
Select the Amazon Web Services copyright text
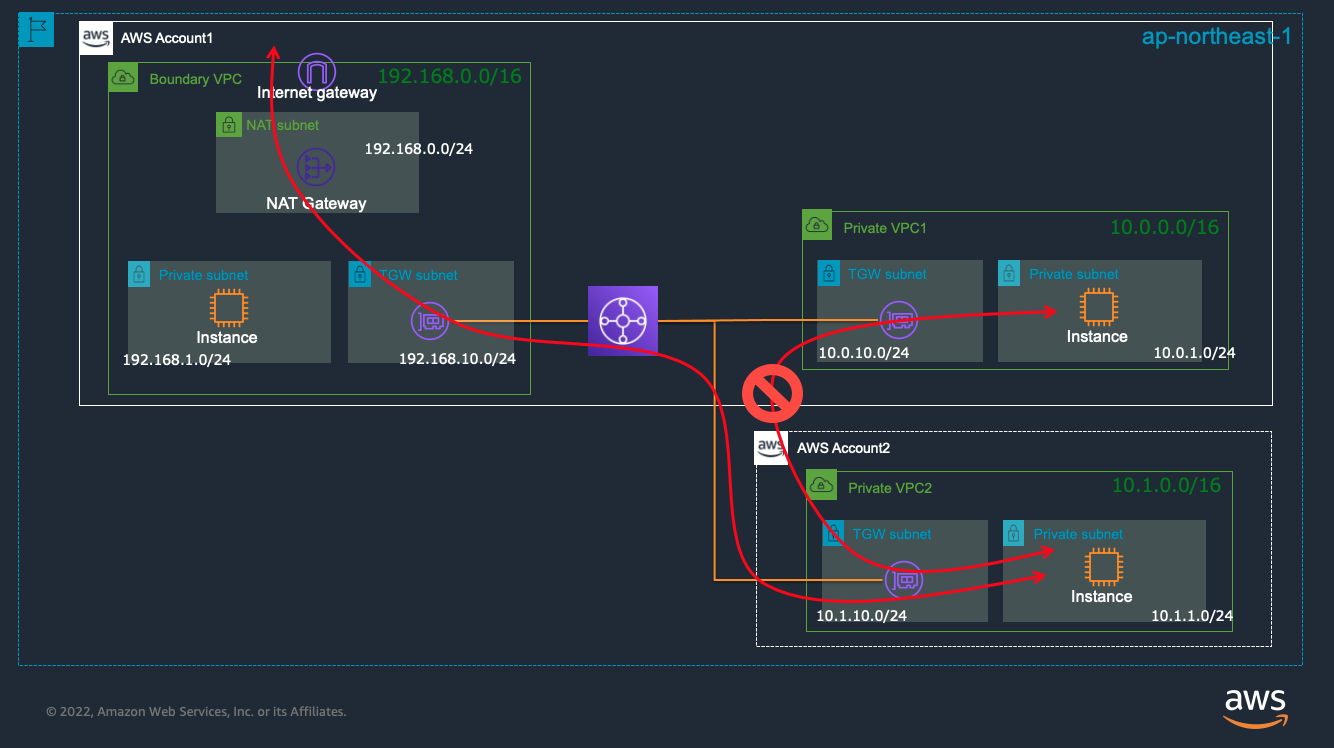pos(196,712)
